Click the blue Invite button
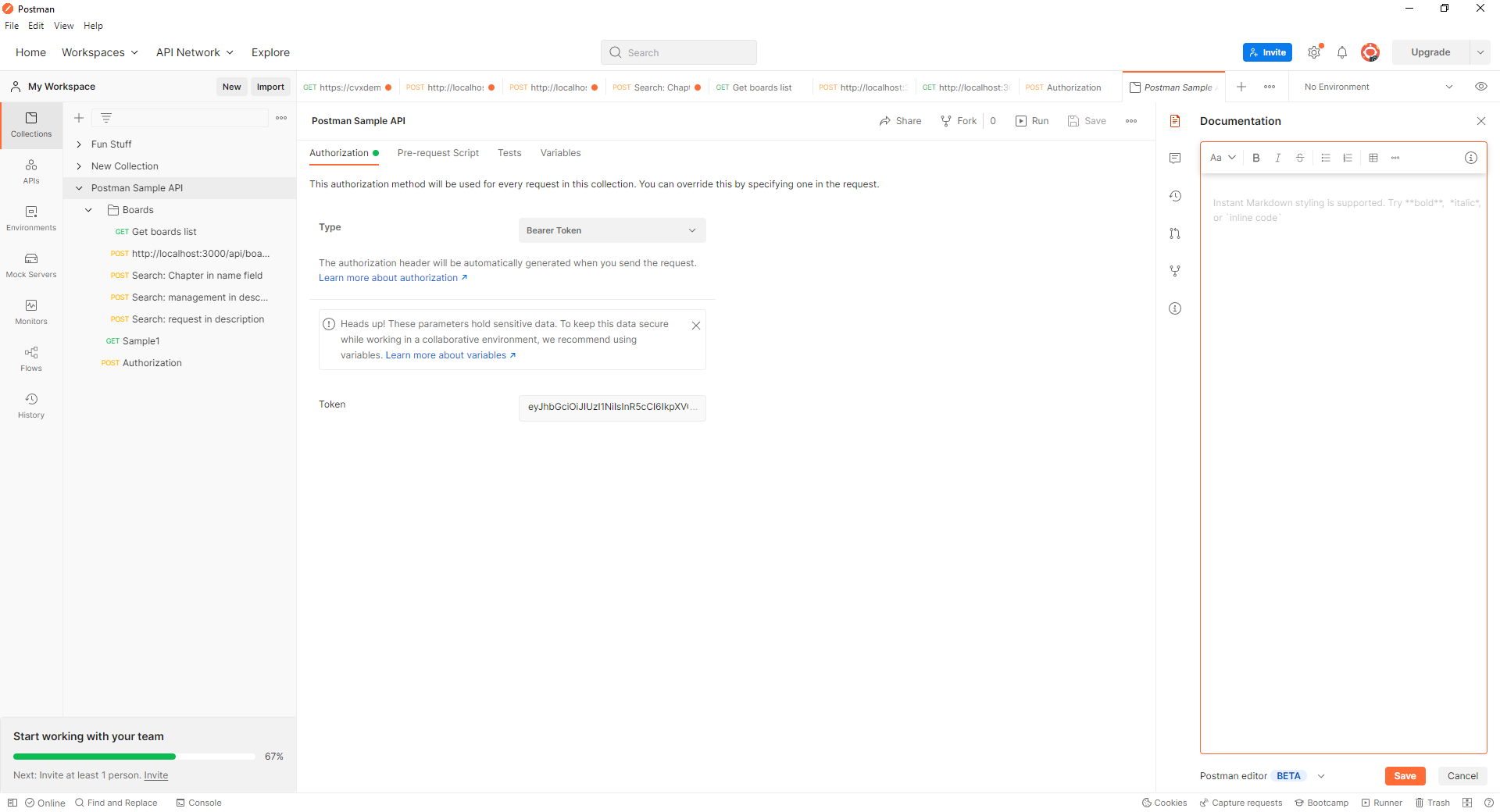The image size is (1500, 812). (1267, 52)
